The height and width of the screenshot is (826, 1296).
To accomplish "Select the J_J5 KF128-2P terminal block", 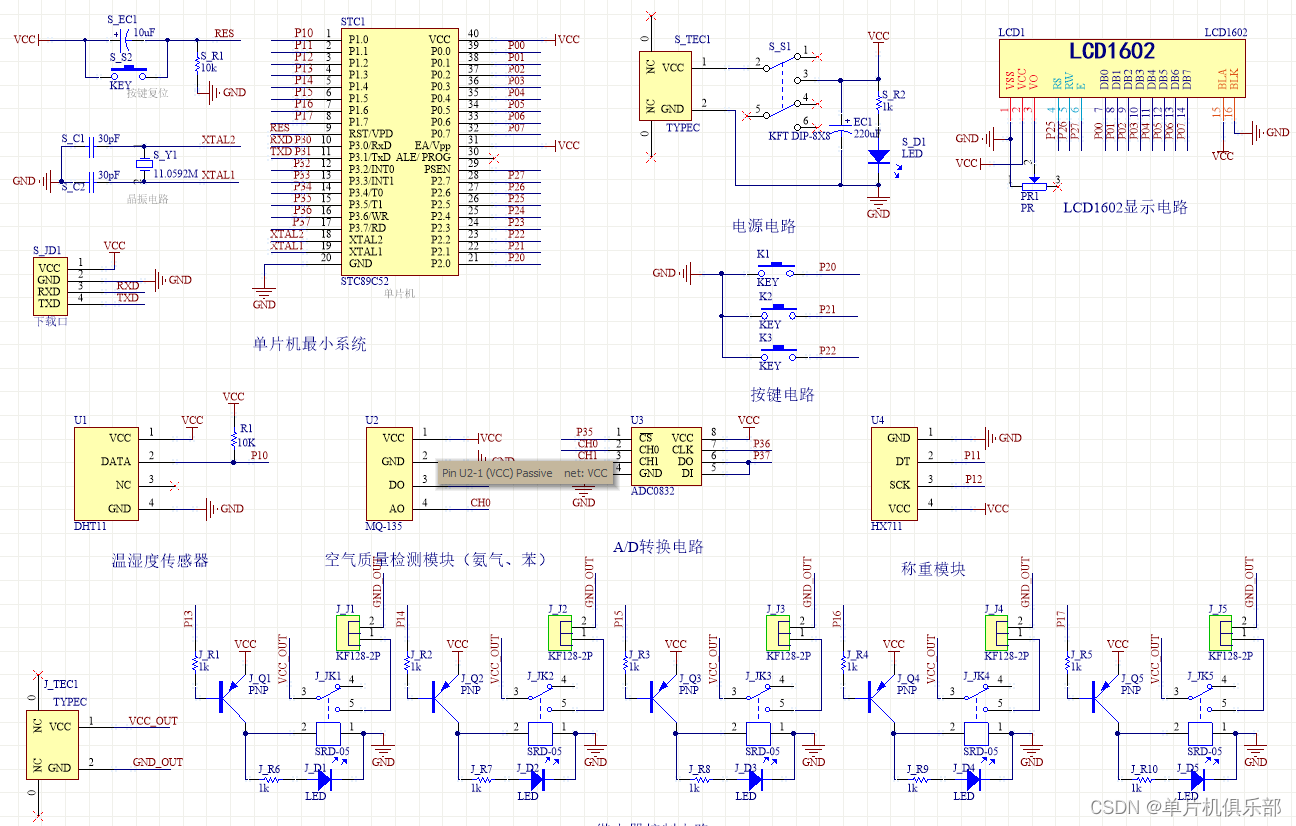I will click(x=1221, y=631).
